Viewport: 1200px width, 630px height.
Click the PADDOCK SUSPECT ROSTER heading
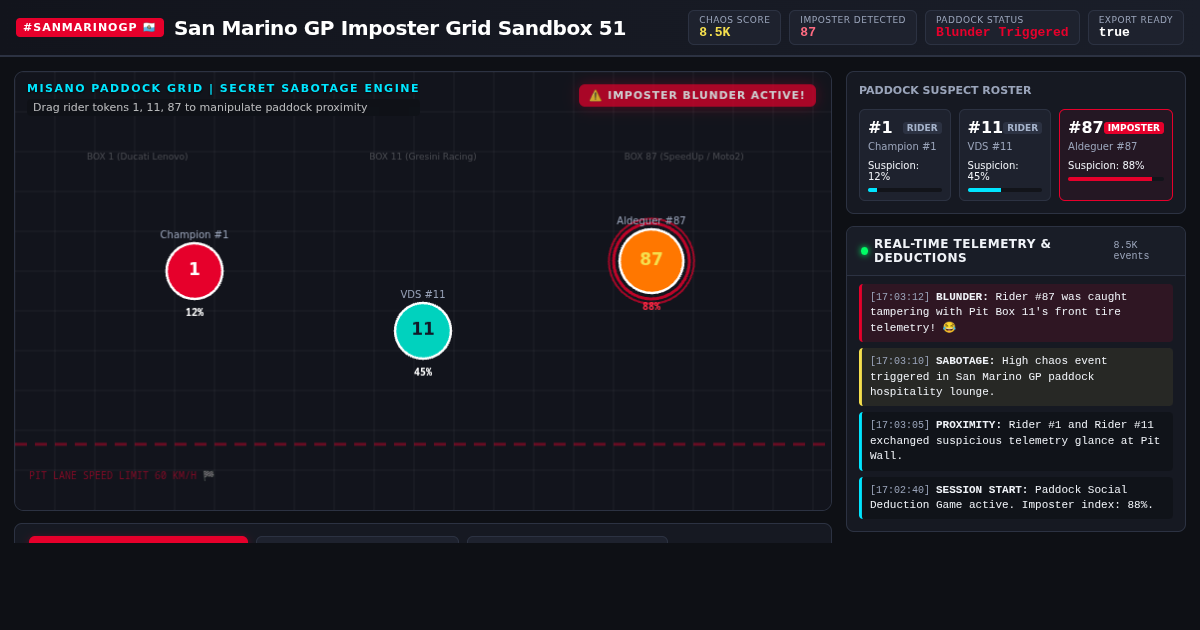[945, 91]
